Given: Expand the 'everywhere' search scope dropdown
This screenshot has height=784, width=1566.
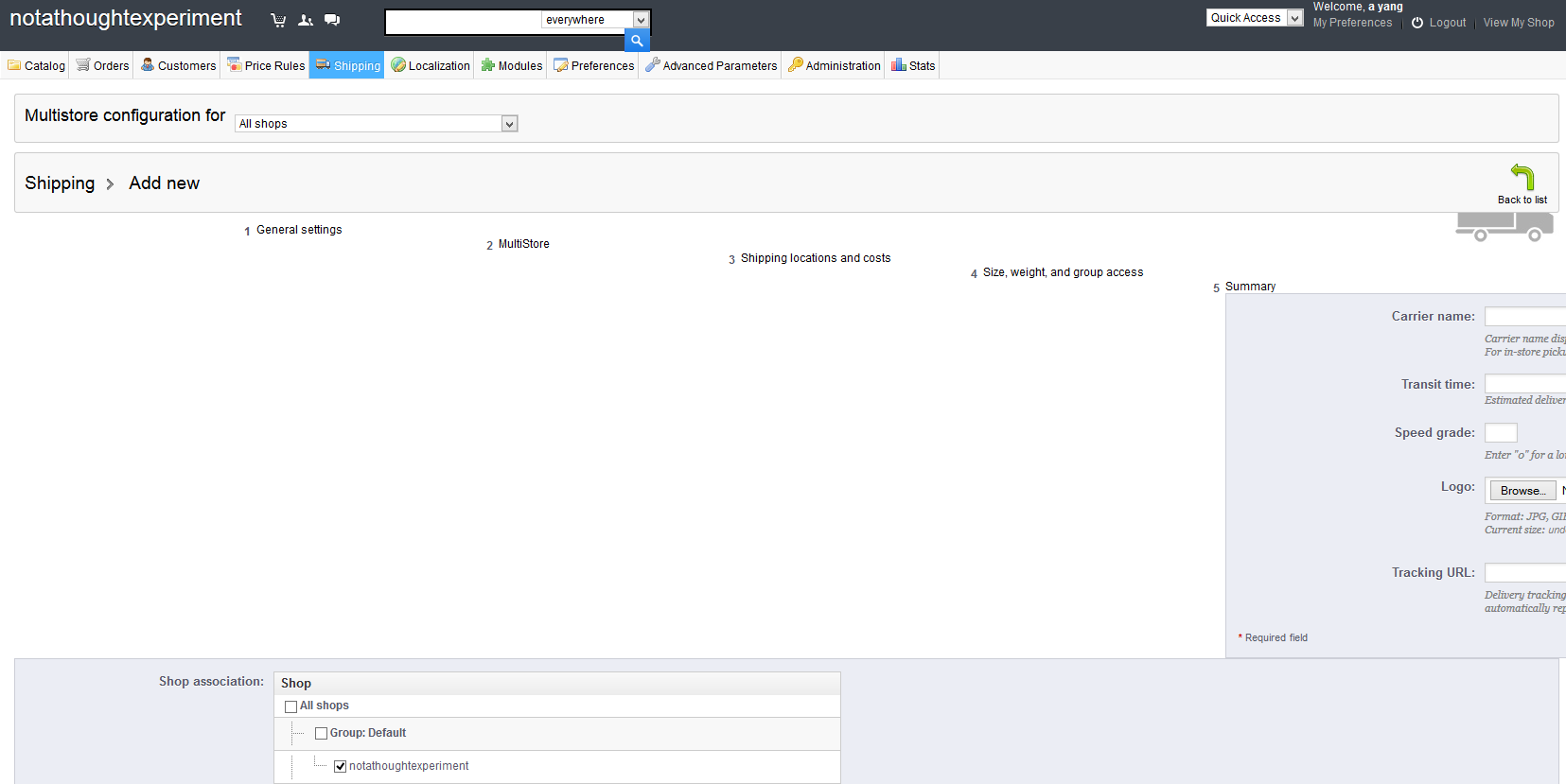Looking at the screenshot, I should (x=595, y=20).
